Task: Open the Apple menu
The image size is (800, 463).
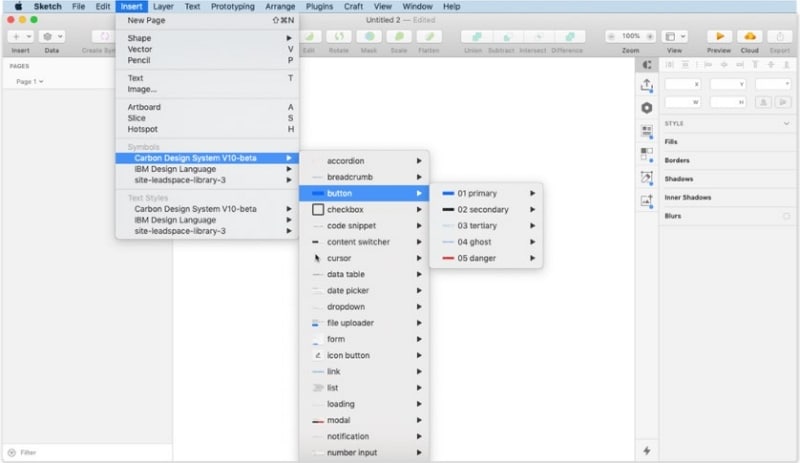Action: coord(18,6)
